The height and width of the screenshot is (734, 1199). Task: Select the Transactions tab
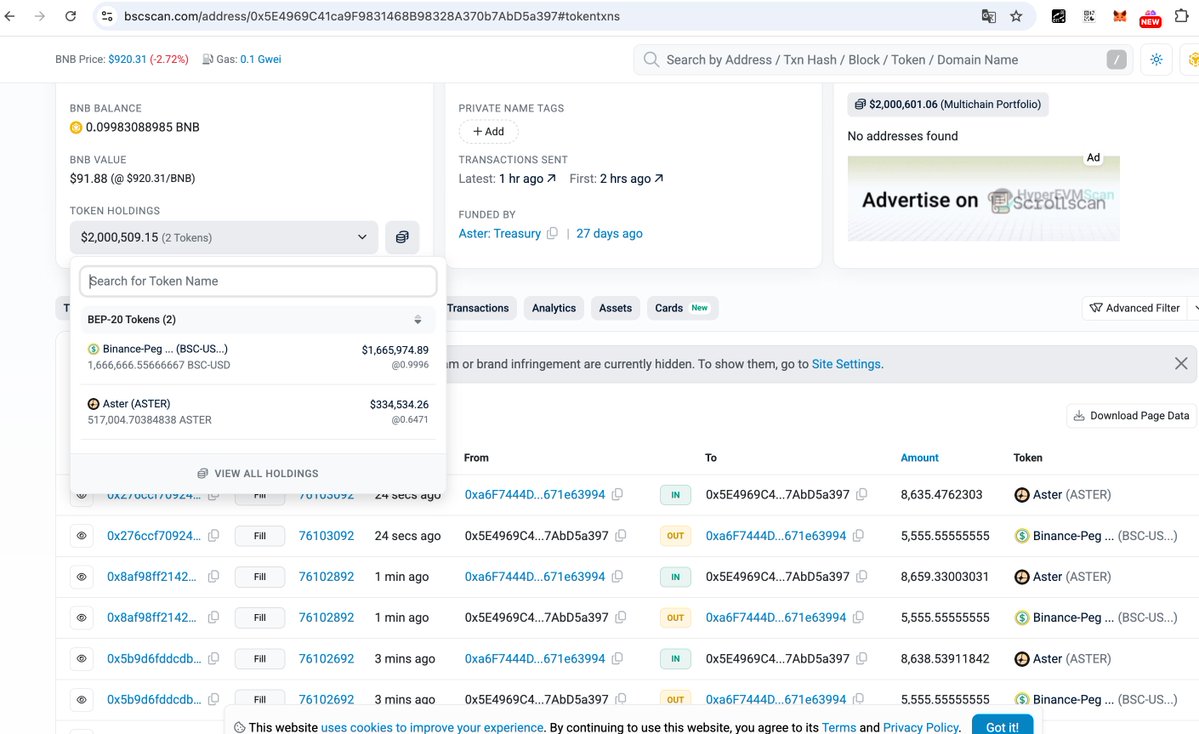tap(478, 308)
